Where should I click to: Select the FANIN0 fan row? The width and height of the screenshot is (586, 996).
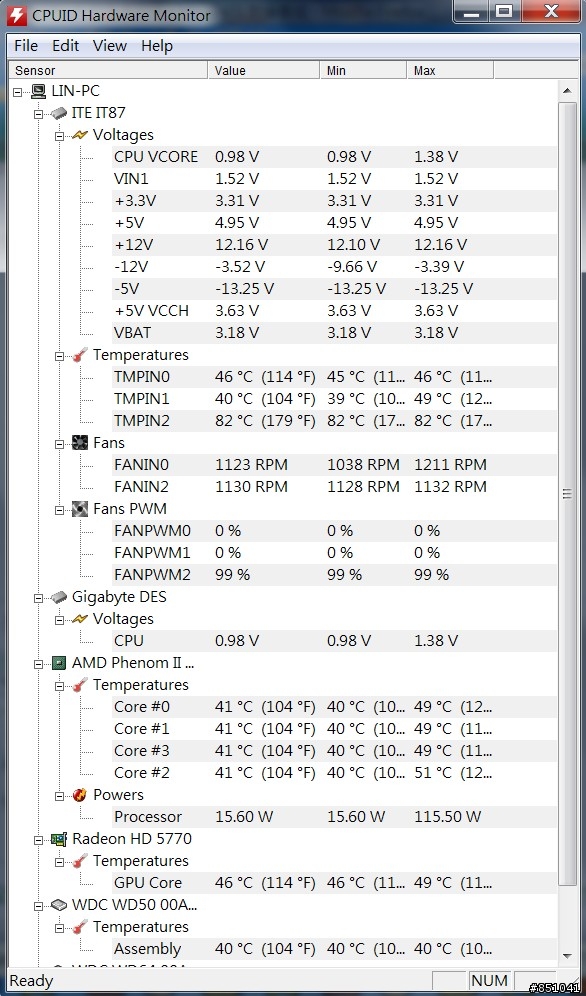pyautogui.click(x=335, y=465)
